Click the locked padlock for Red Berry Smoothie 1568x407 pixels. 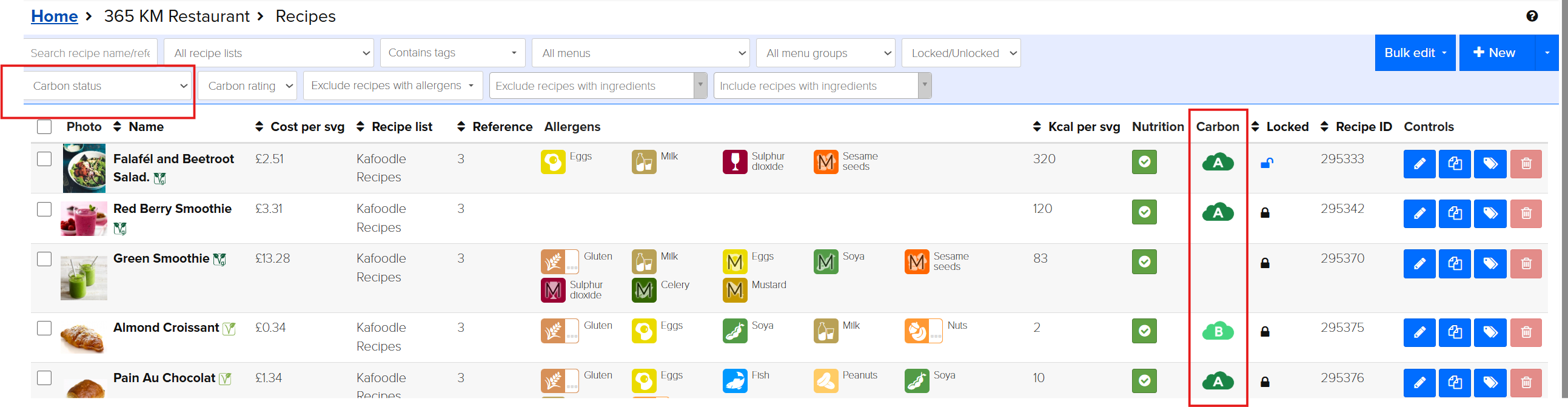(x=1265, y=213)
